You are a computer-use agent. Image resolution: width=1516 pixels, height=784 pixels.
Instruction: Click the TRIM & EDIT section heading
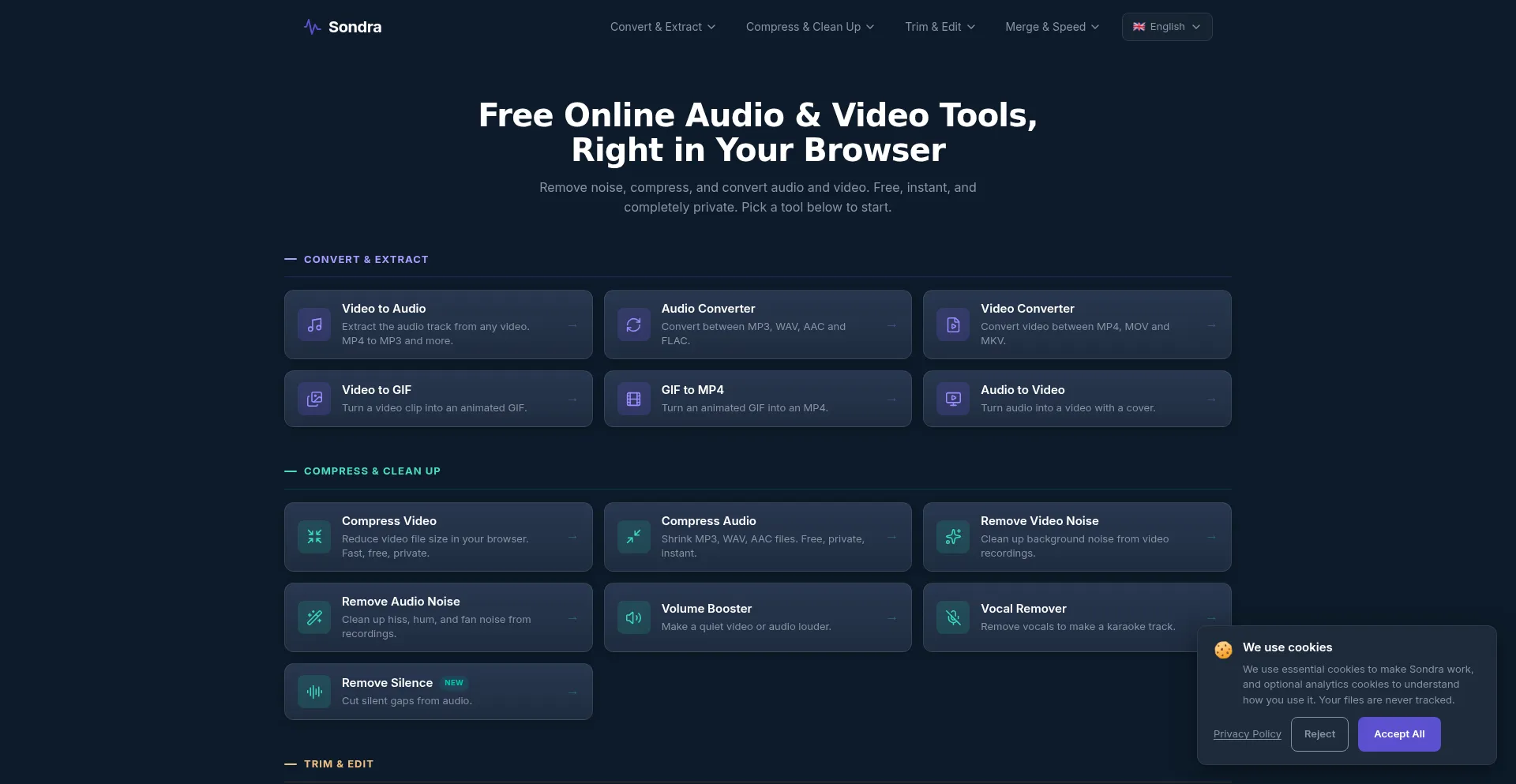(338, 764)
